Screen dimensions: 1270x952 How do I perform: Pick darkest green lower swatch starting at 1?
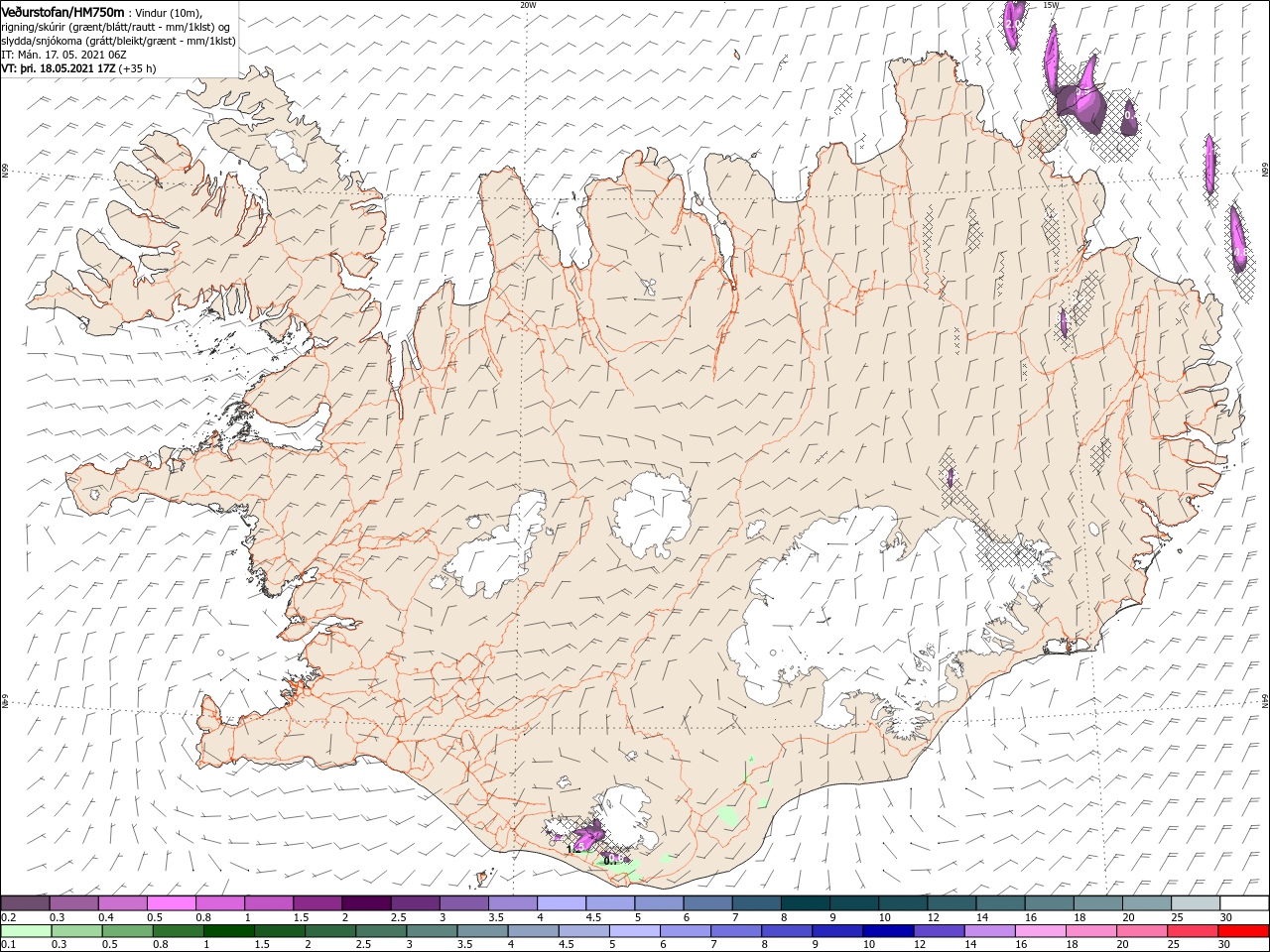click(229, 931)
